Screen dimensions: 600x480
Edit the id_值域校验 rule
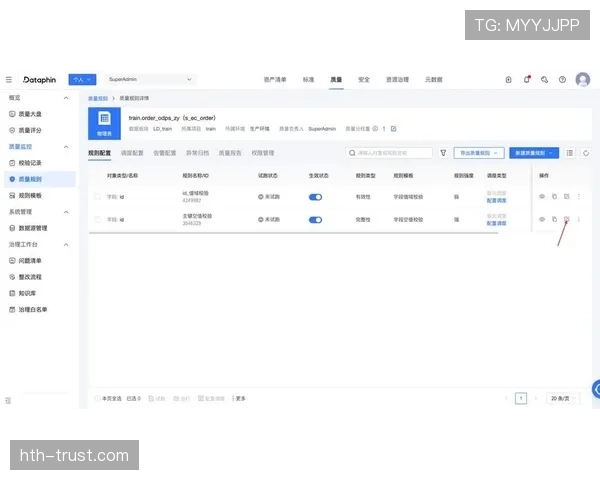(x=567, y=196)
